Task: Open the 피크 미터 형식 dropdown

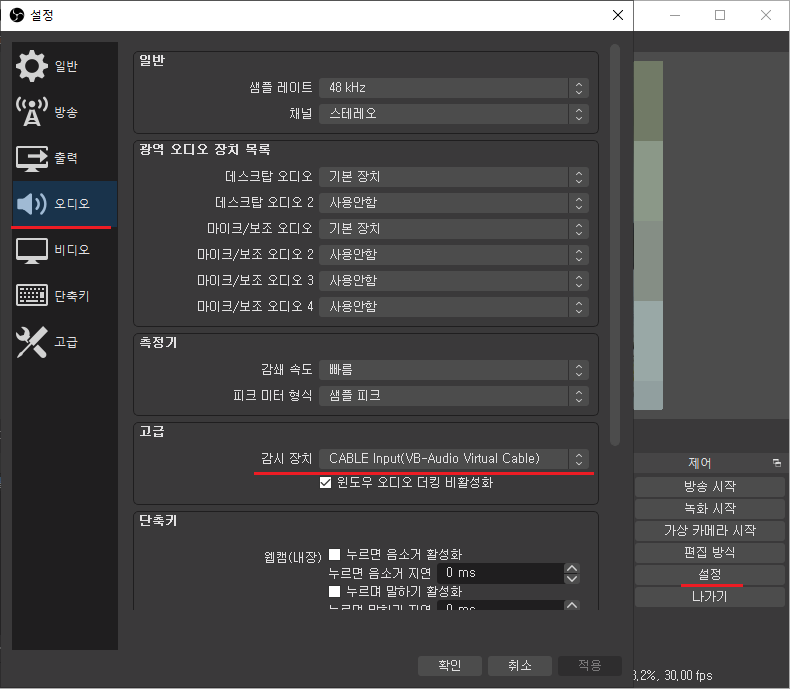Action: [x=454, y=396]
